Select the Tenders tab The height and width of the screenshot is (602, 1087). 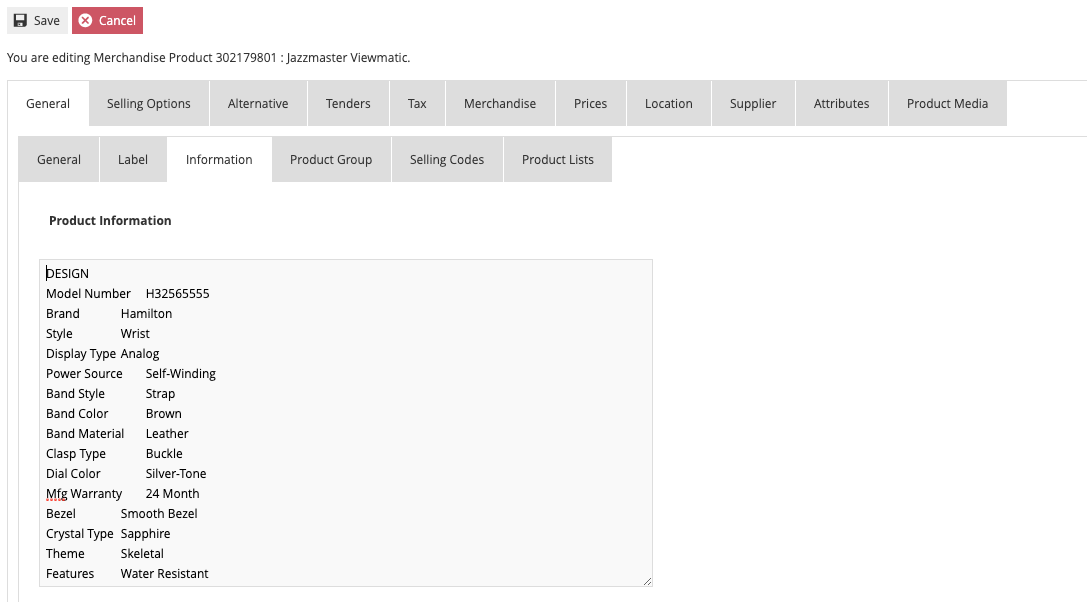[x=348, y=103]
